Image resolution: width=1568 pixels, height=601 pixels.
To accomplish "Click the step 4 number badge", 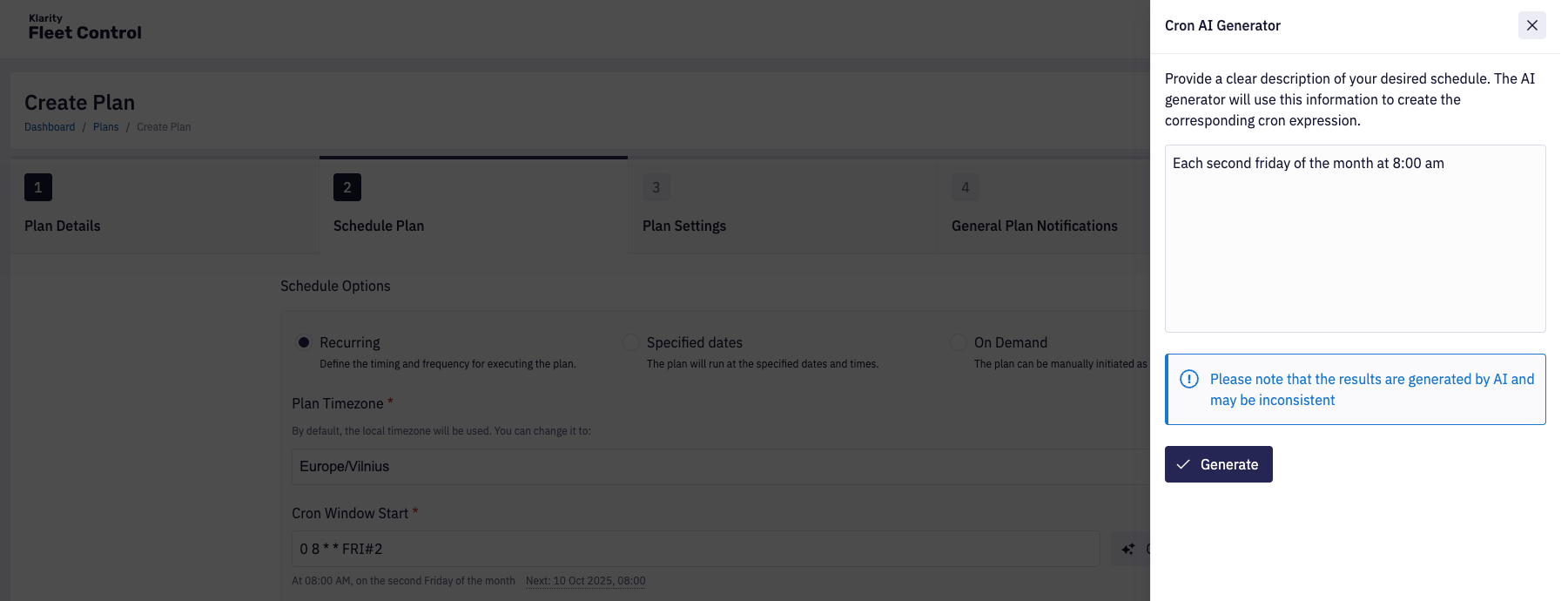I will (965, 187).
